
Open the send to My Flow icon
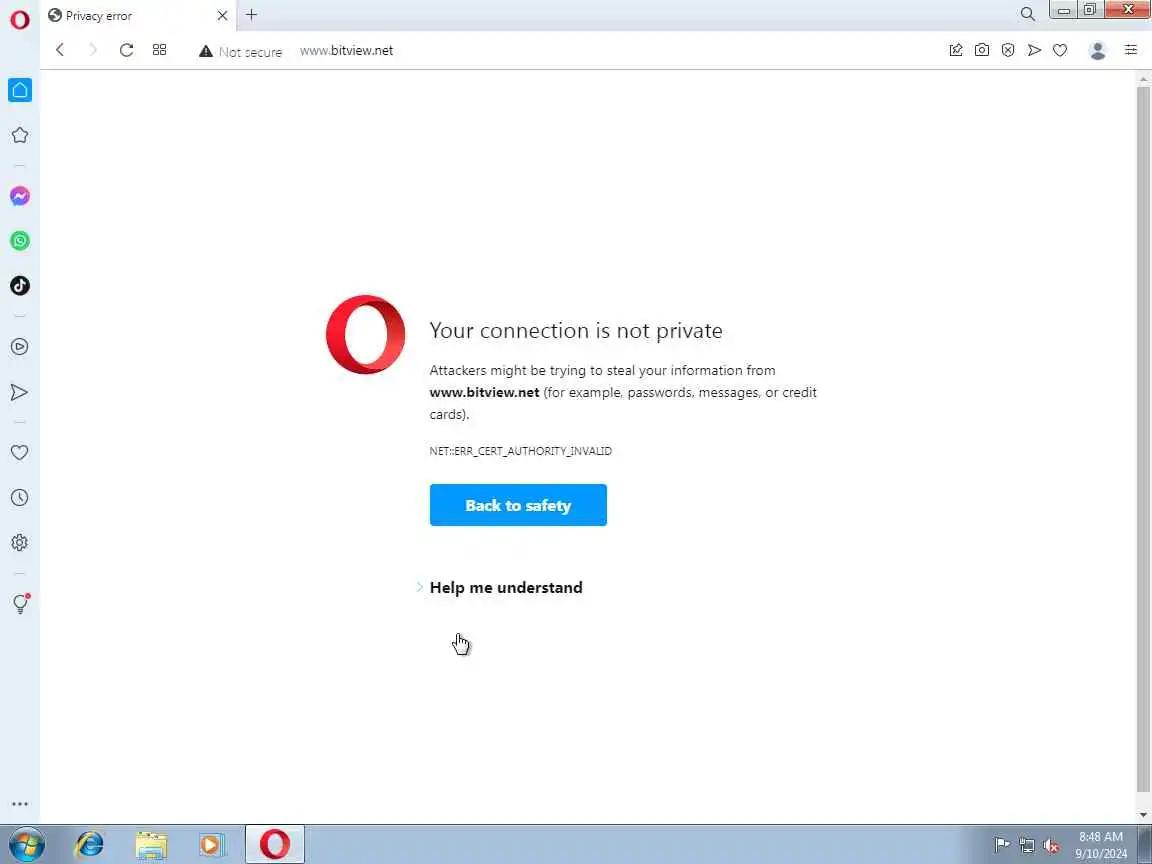click(x=1034, y=50)
